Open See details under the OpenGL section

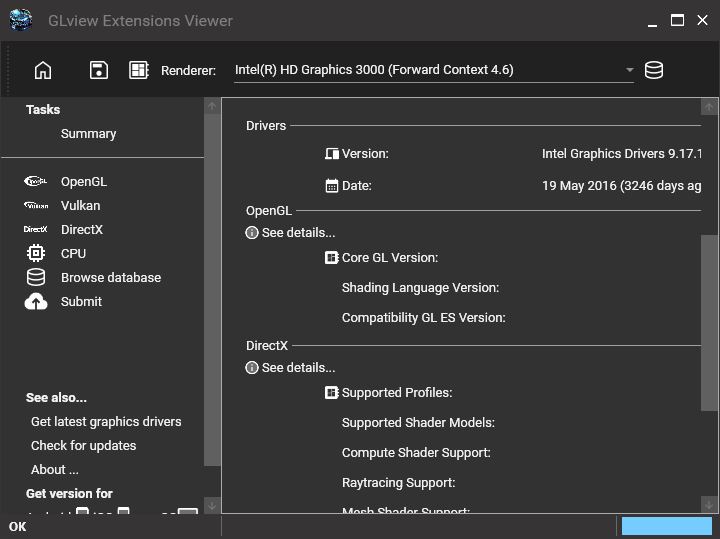pyautogui.click(x=290, y=233)
